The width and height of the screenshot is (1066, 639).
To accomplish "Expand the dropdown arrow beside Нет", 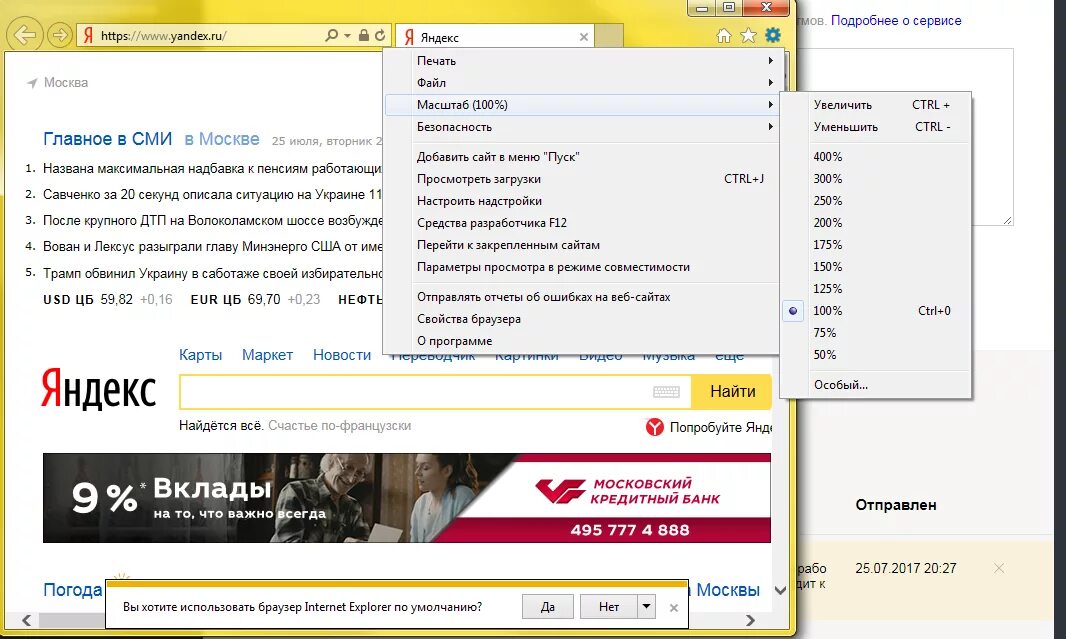I will click(x=647, y=606).
